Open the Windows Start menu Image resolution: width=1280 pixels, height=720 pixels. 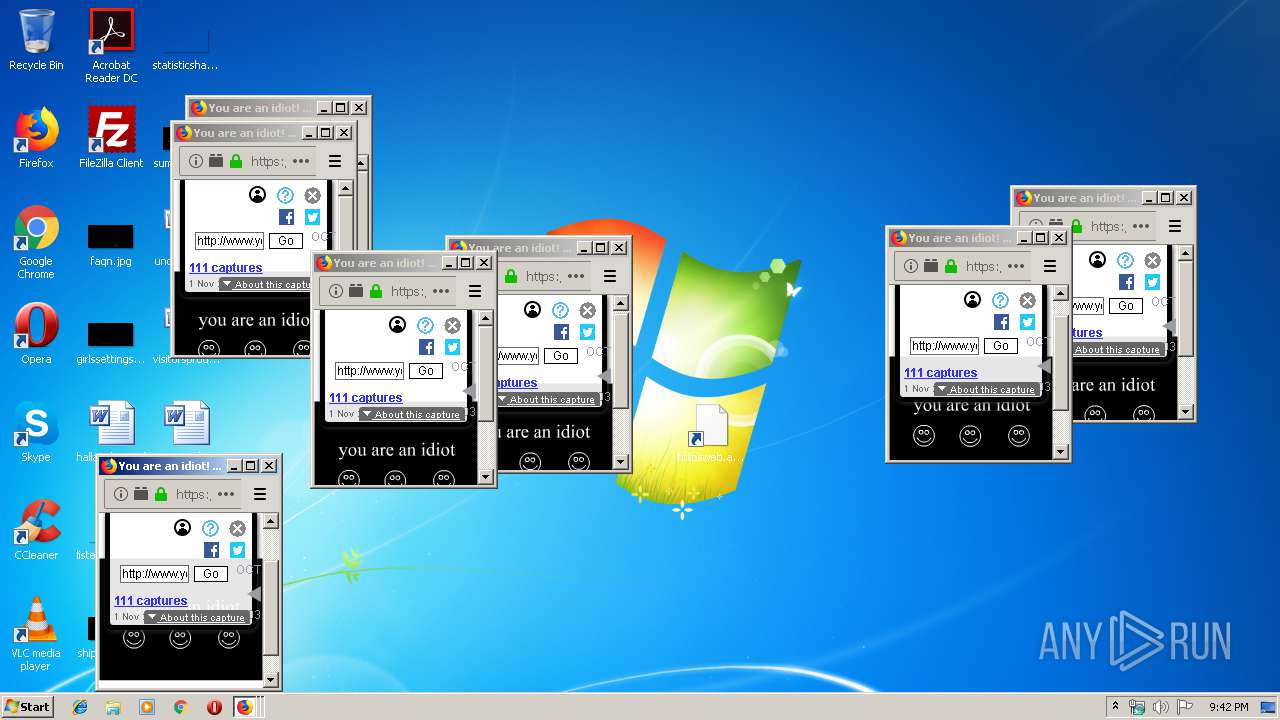pyautogui.click(x=27, y=706)
